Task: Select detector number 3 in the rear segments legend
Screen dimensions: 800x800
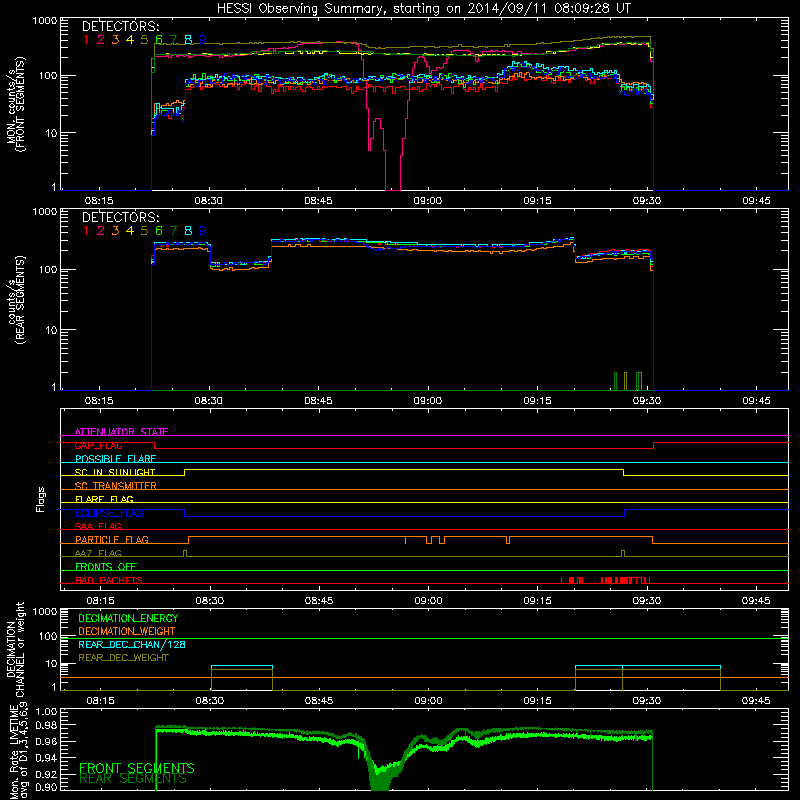Action: coord(115,231)
